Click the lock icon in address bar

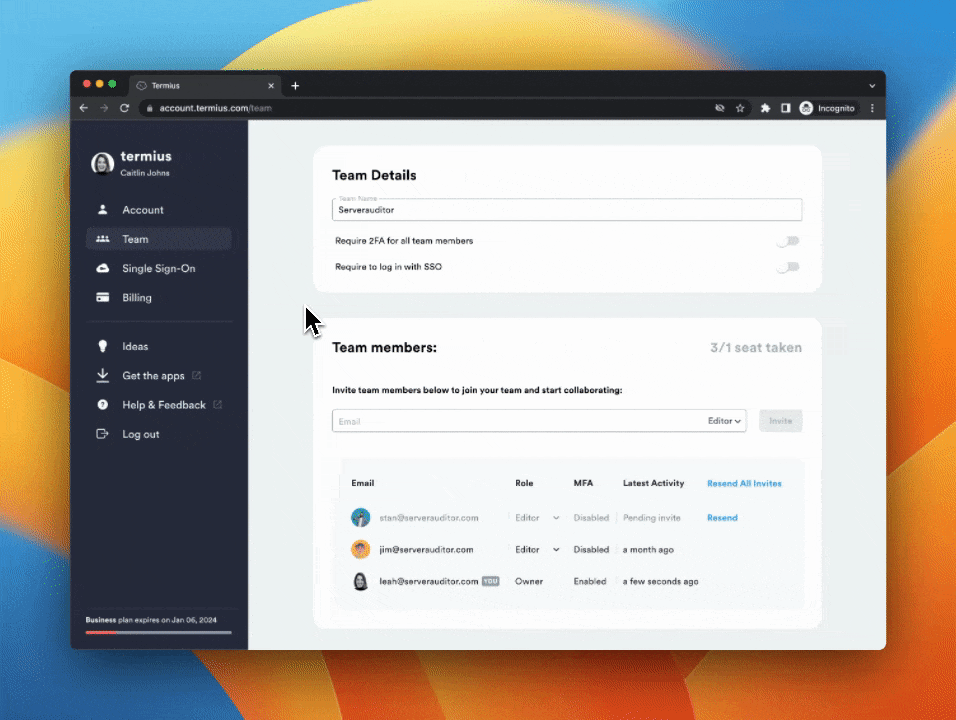pos(149,108)
